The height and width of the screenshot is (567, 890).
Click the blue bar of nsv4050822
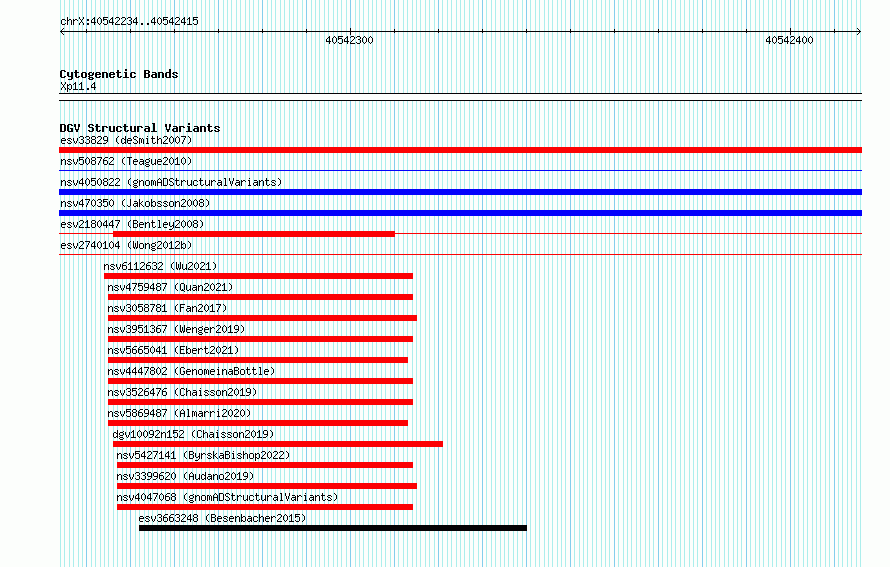tap(460, 192)
